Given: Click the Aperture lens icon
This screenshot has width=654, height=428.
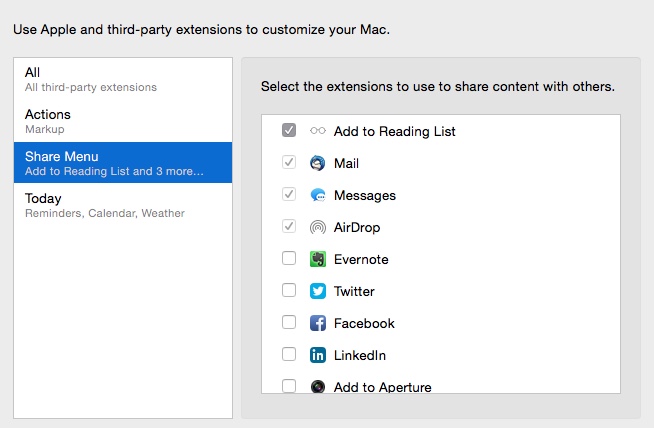Looking at the screenshot, I should tap(317, 386).
